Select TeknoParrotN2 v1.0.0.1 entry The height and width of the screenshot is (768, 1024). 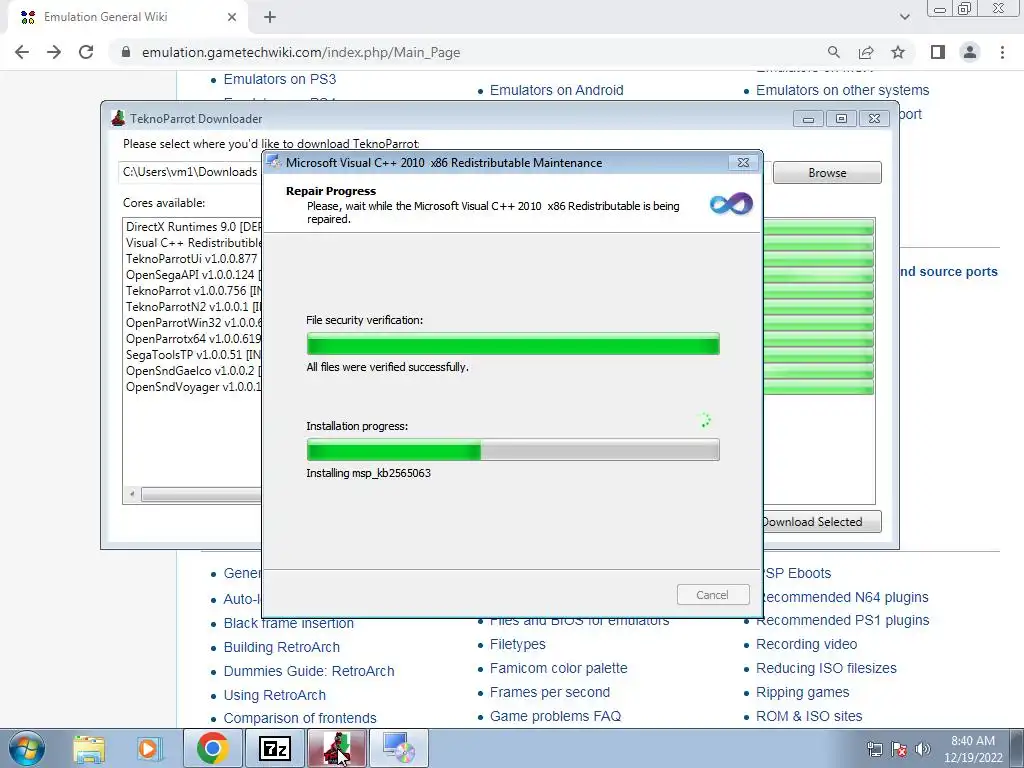[193, 307]
